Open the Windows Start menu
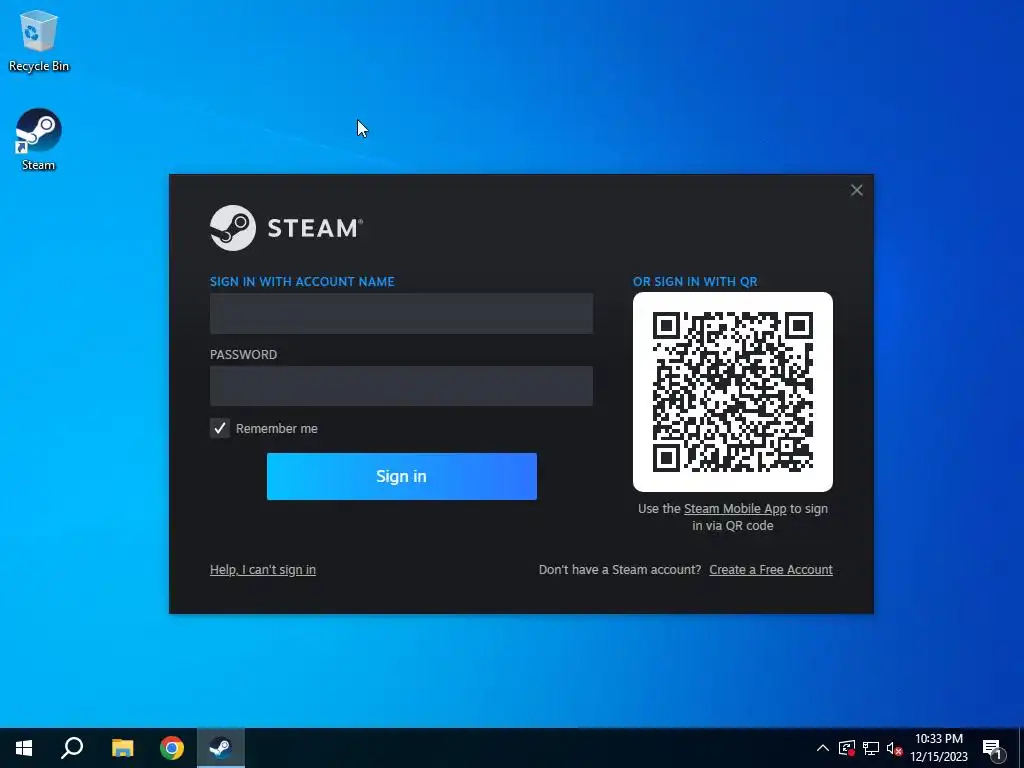Screen dimensions: 1024x768 (x=24, y=748)
